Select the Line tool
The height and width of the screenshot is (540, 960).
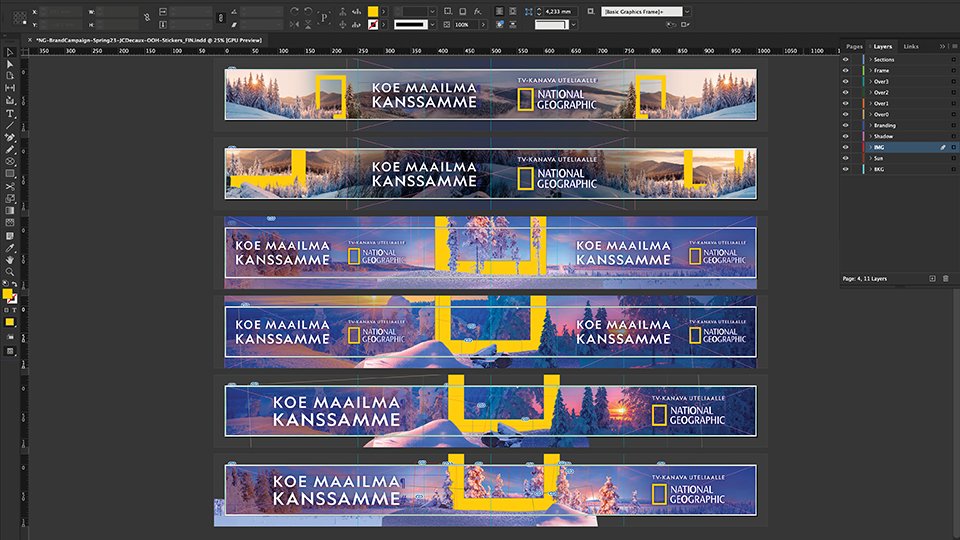[x=10, y=126]
